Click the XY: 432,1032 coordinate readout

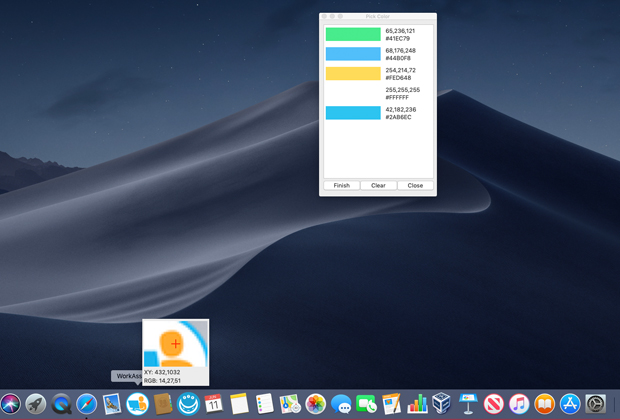pyautogui.click(x=162, y=372)
